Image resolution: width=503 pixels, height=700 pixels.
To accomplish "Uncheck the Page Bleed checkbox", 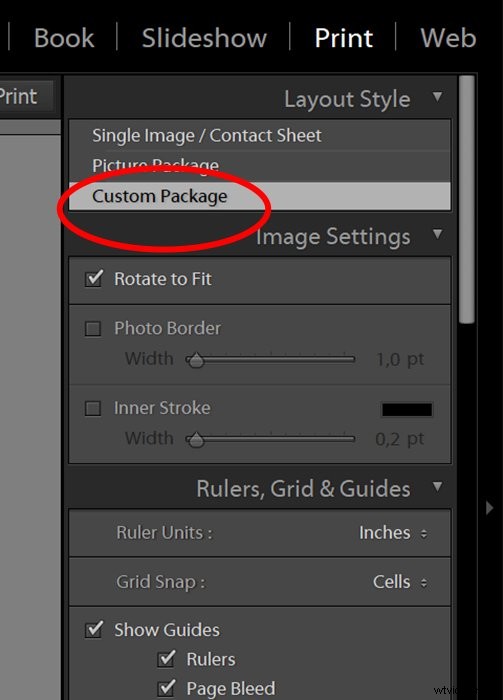I will point(166,688).
